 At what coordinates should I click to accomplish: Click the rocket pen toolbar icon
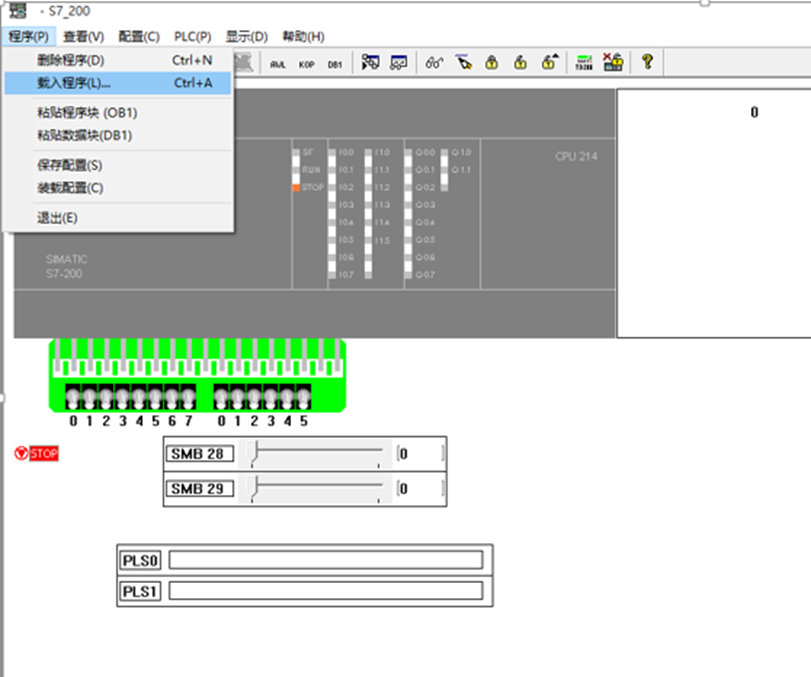coord(464,62)
